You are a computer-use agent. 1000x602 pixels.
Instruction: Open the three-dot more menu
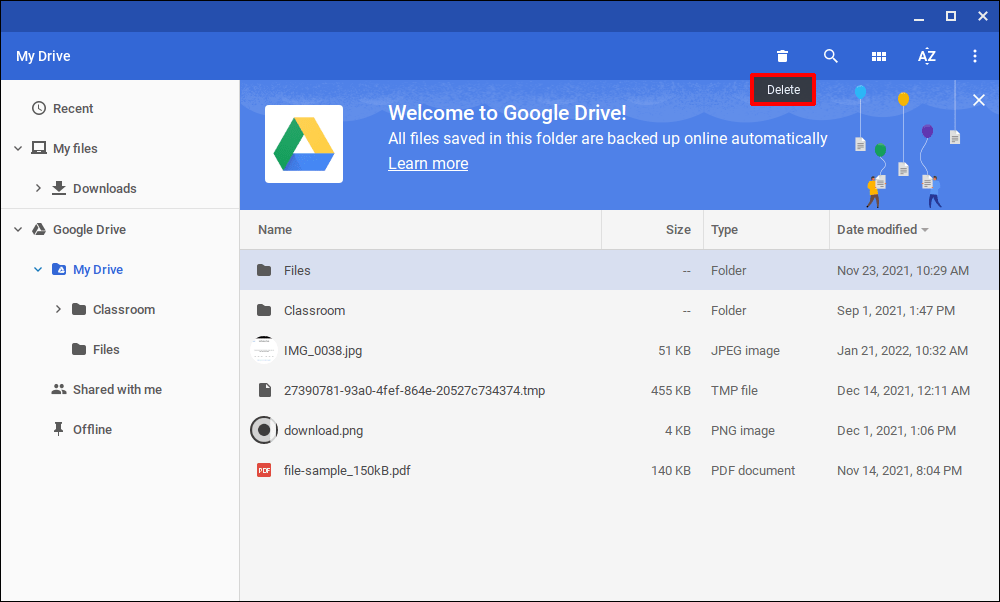(975, 56)
